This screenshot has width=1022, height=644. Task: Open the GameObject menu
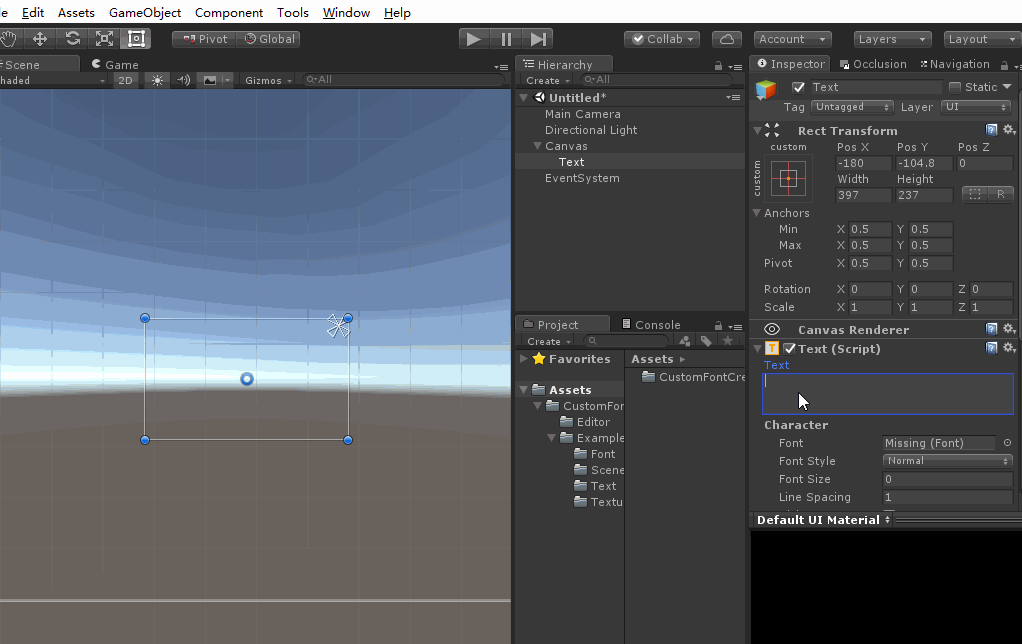pos(145,12)
